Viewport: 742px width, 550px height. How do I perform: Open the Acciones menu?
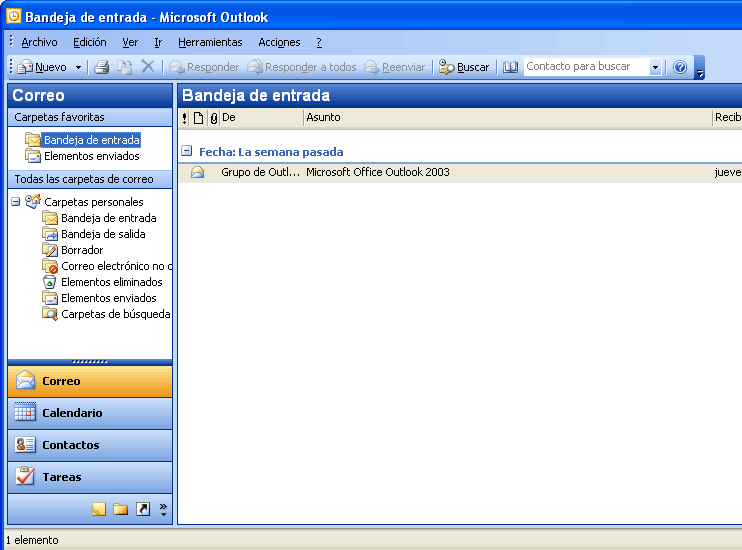coord(279,42)
